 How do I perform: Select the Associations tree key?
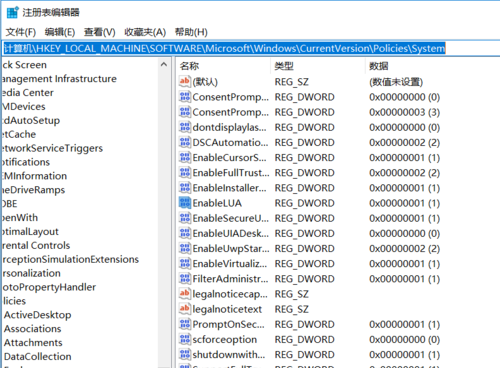tap(33, 329)
